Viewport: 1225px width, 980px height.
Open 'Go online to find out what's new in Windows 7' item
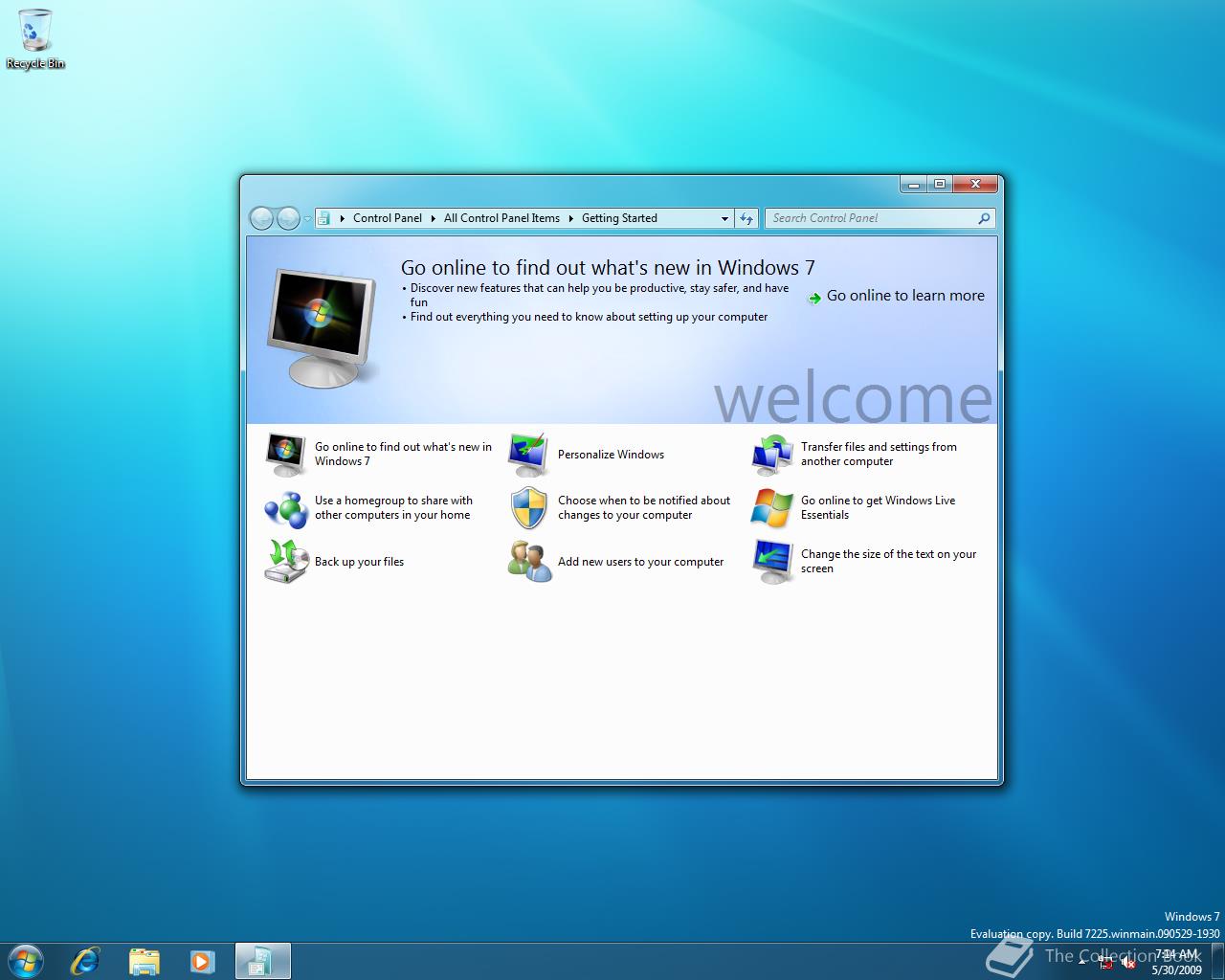pos(403,454)
